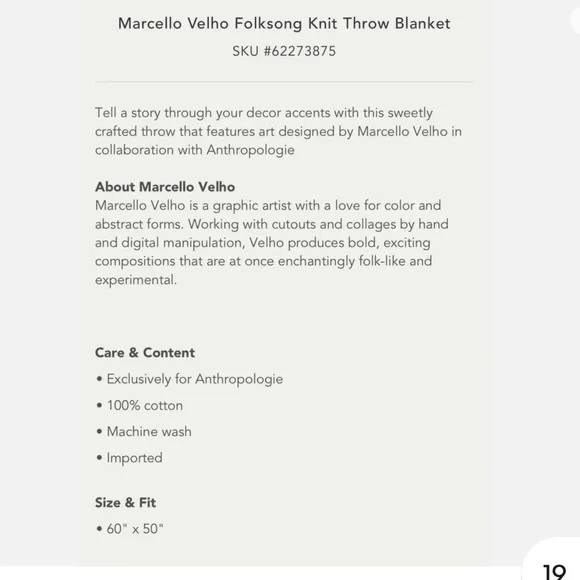The image size is (580, 580).
Task: Click 'collaboration with Anthropologie' text in description
Action: [195, 150]
